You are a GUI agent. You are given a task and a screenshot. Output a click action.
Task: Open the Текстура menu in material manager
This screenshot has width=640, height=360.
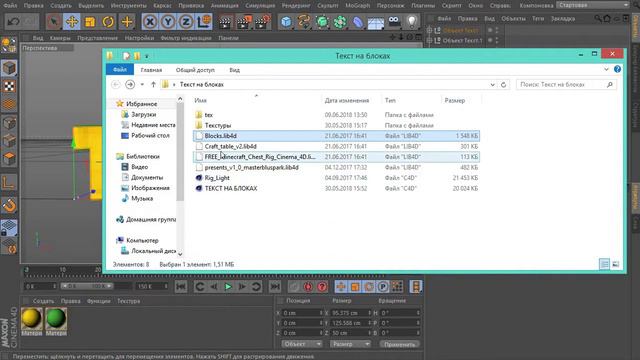click(129, 301)
